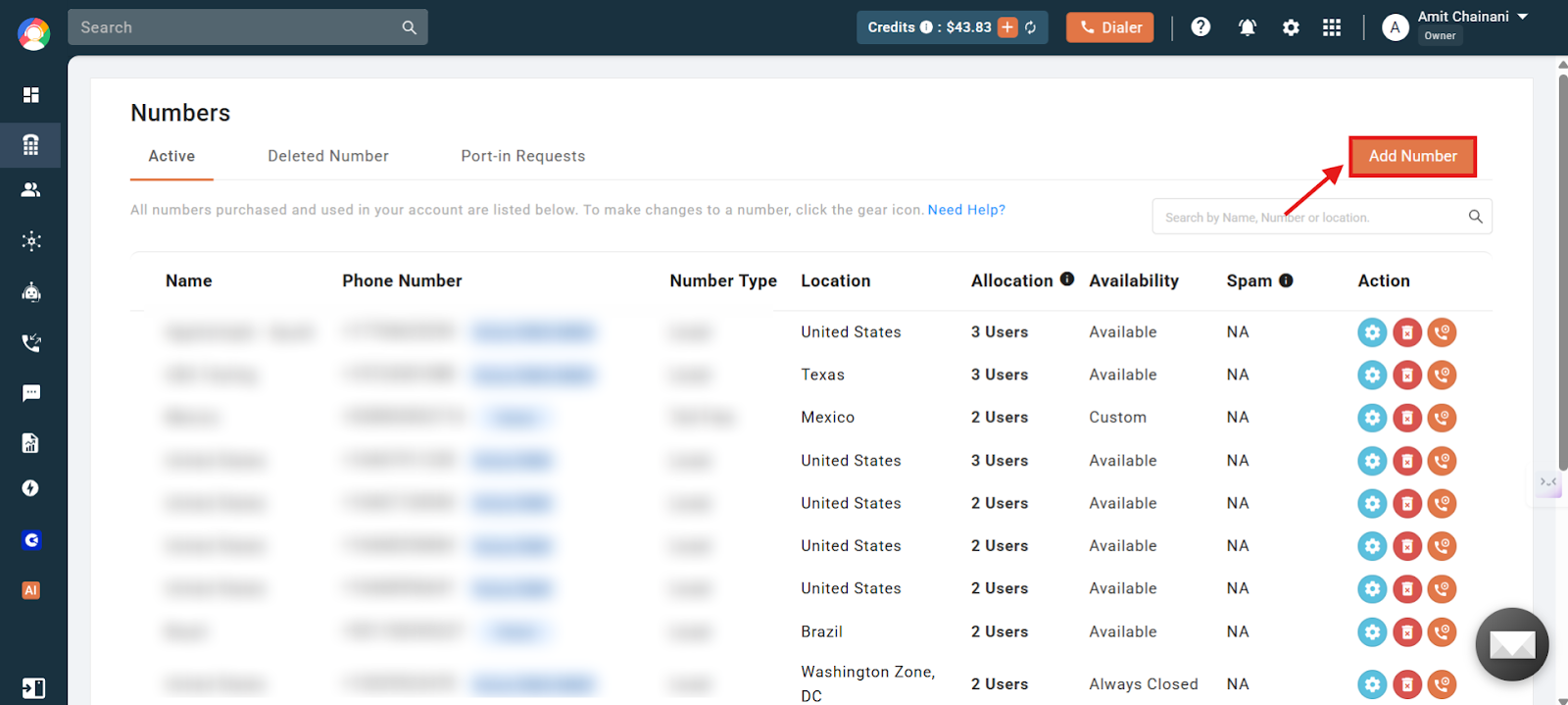The width and height of the screenshot is (1568, 705).
Task: Click the search magnifier in top search bar
Action: coord(410,27)
